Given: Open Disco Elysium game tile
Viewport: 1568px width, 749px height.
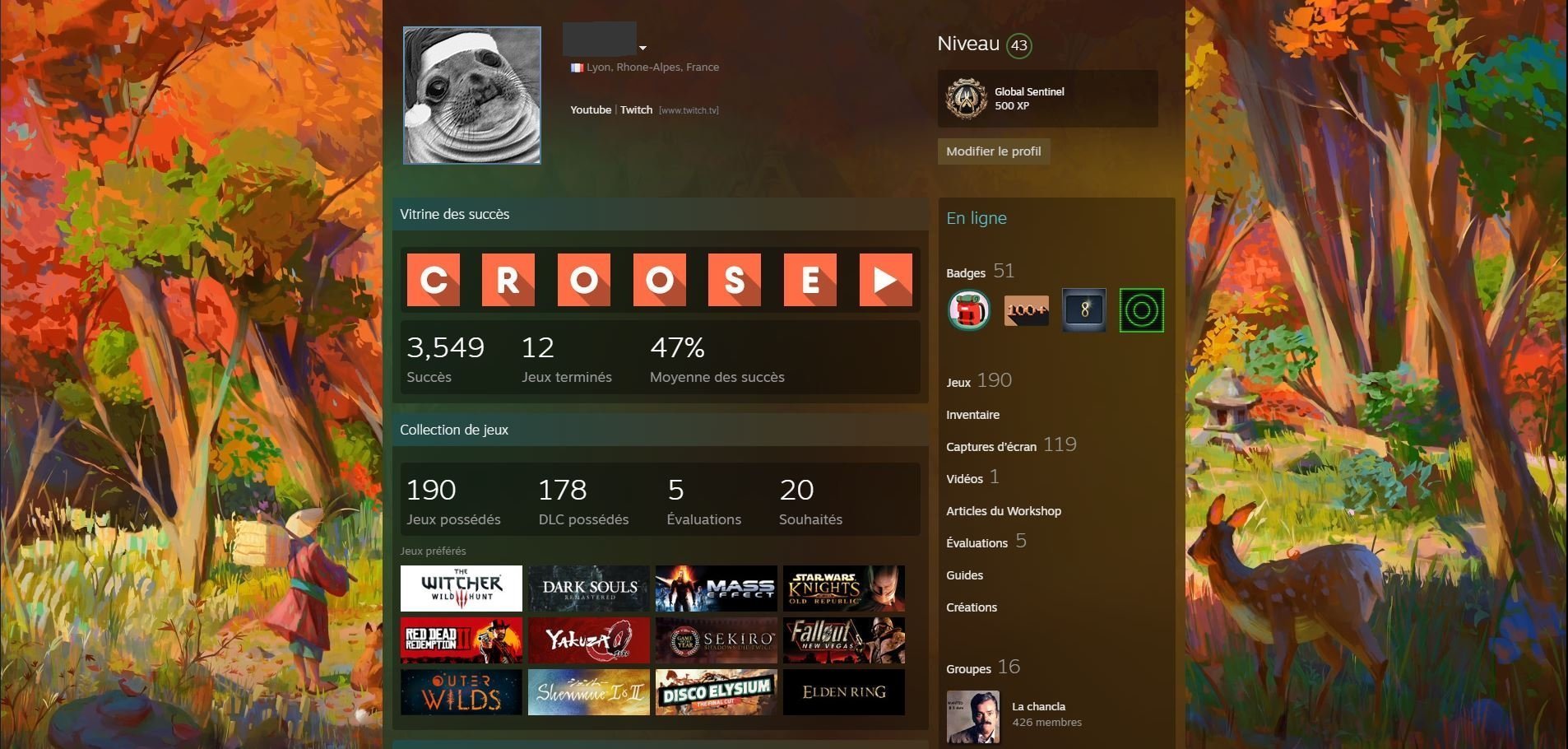Looking at the screenshot, I should 717,692.
